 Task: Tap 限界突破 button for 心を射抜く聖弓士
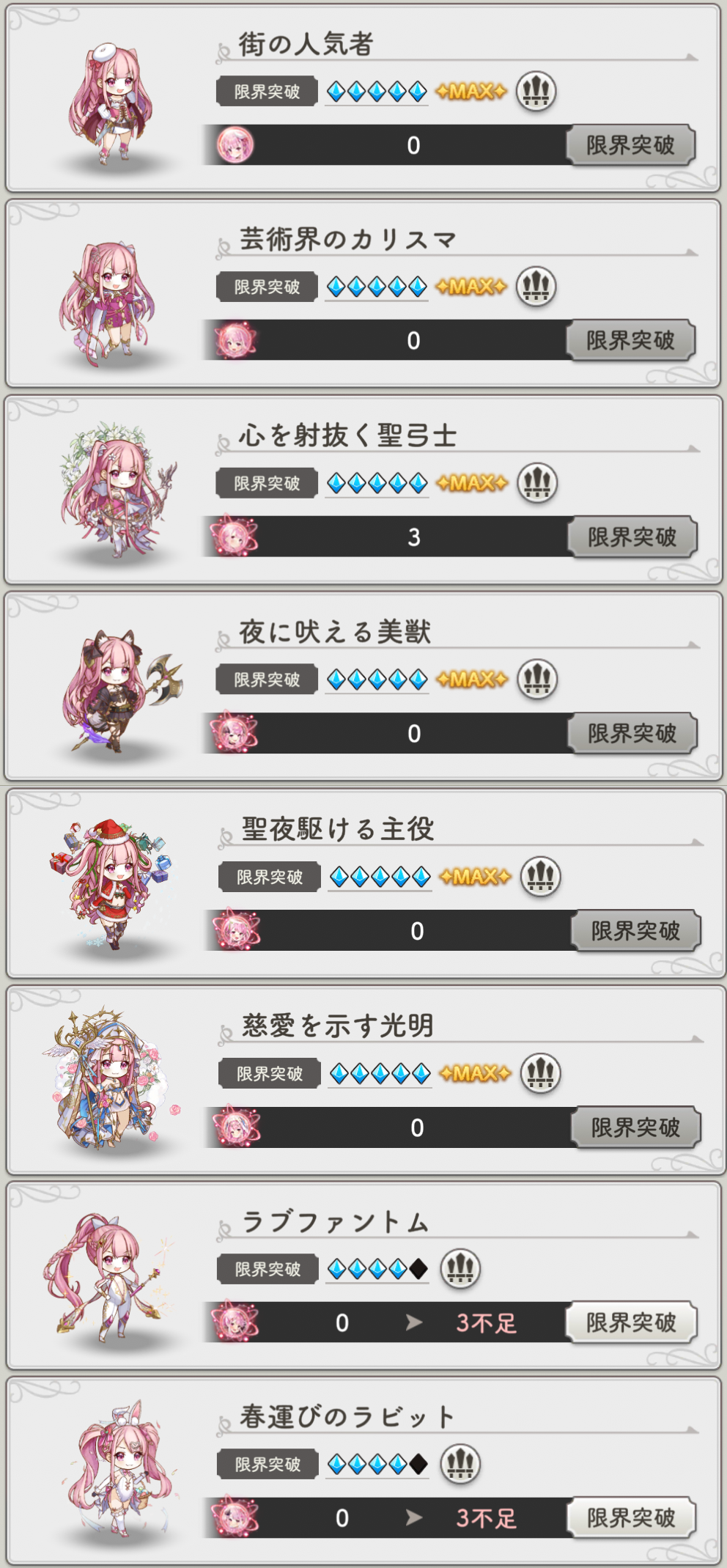pos(632,537)
